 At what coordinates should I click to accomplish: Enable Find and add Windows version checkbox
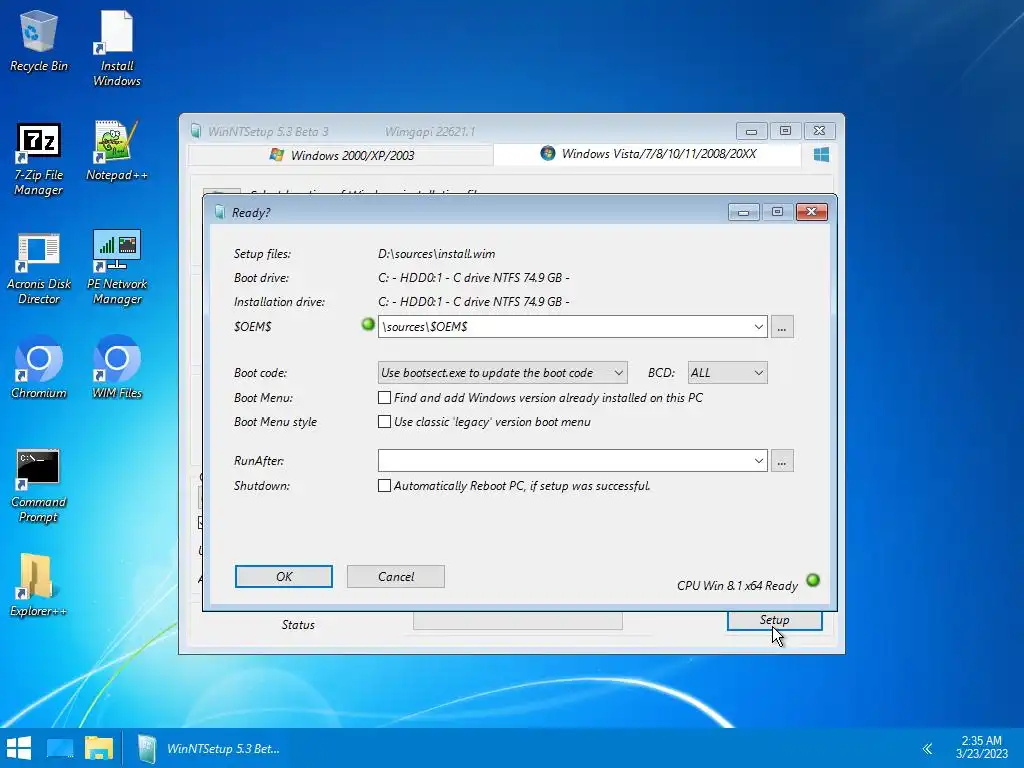pyautogui.click(x=385, y=398)
